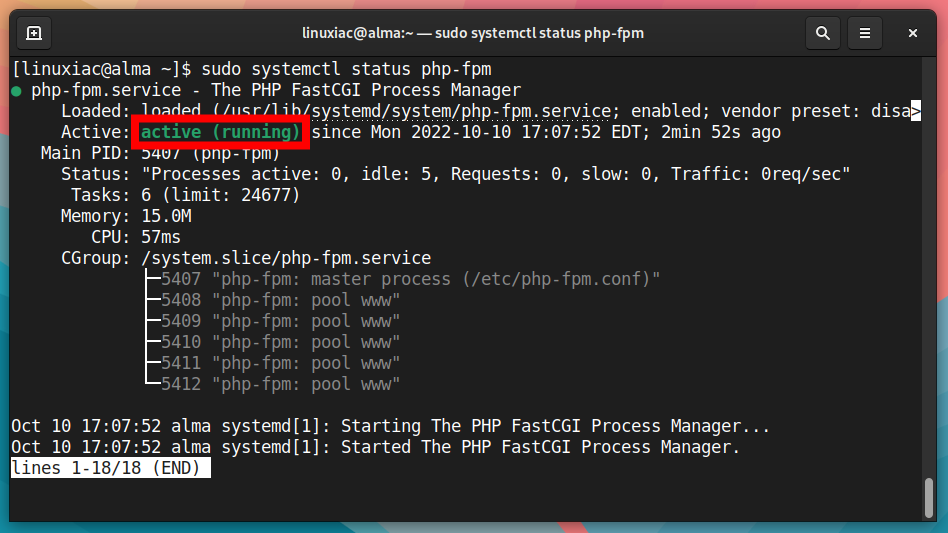
Task: Select process 5412 pool www entry
Action: tap(281, 384)
